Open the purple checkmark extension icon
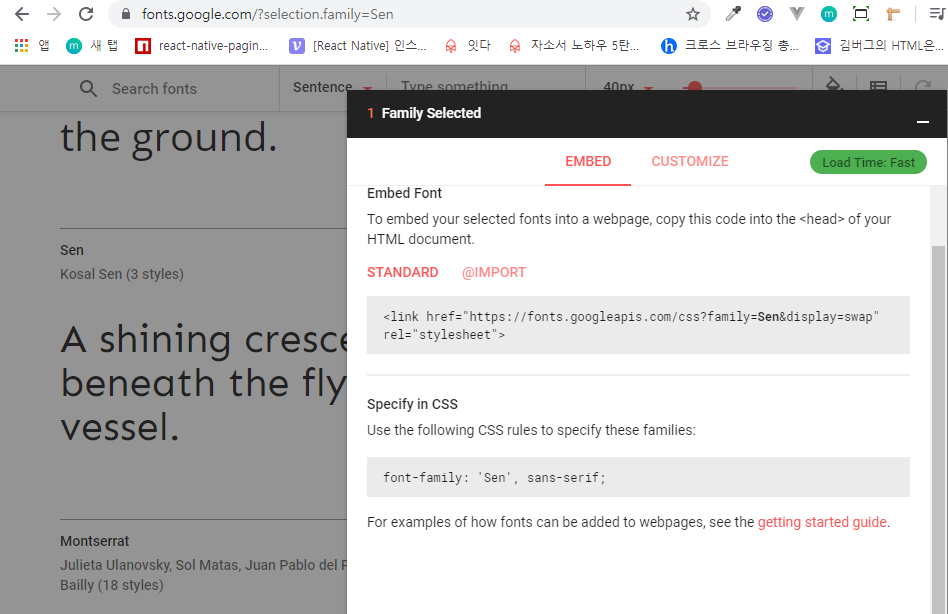 click(765, 13)
